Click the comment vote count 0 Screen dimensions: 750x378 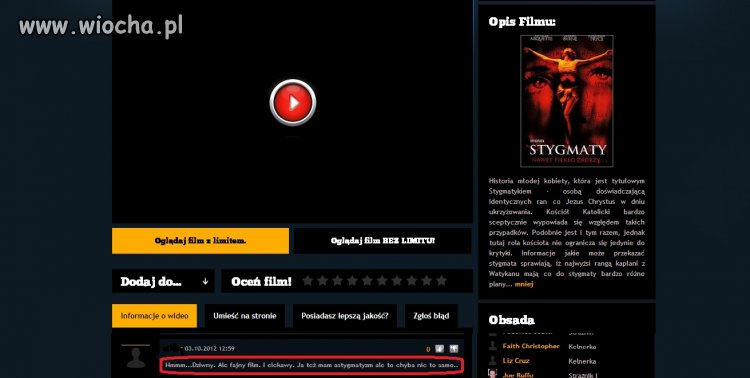tap(428, 349)
